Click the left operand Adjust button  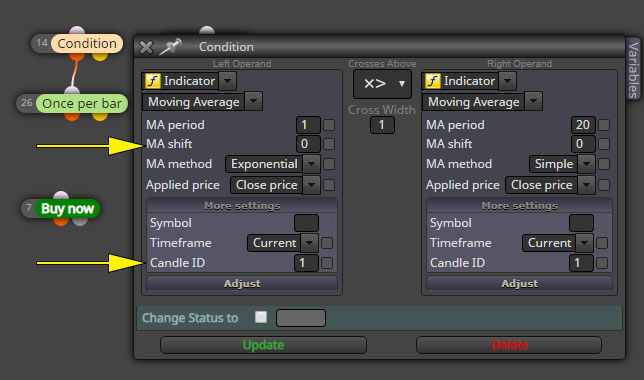click(x=242, y=283)
